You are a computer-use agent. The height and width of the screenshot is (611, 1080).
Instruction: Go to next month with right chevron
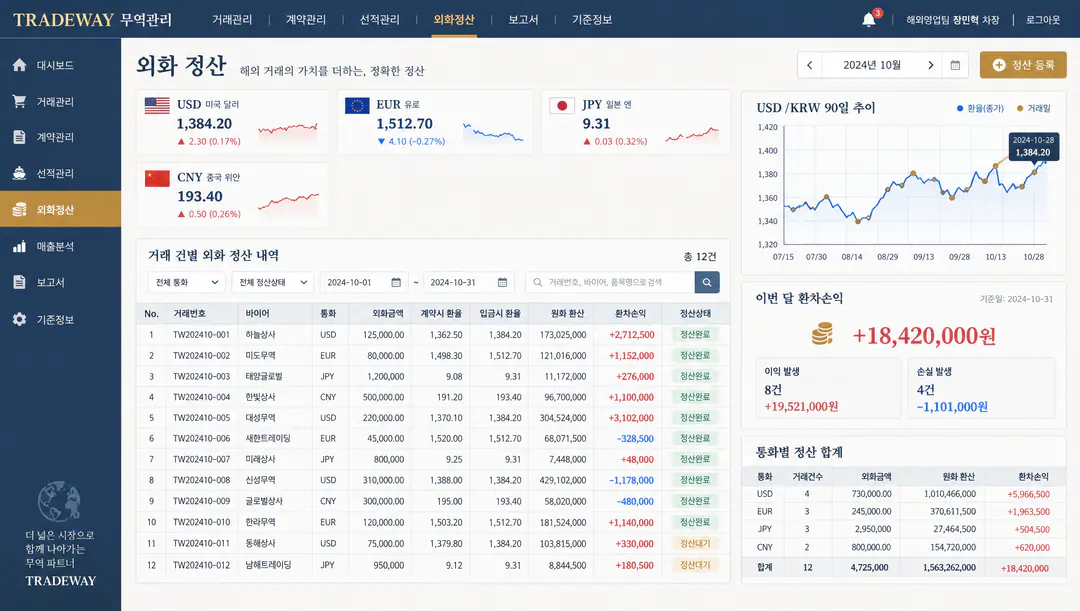coord(931,65)
